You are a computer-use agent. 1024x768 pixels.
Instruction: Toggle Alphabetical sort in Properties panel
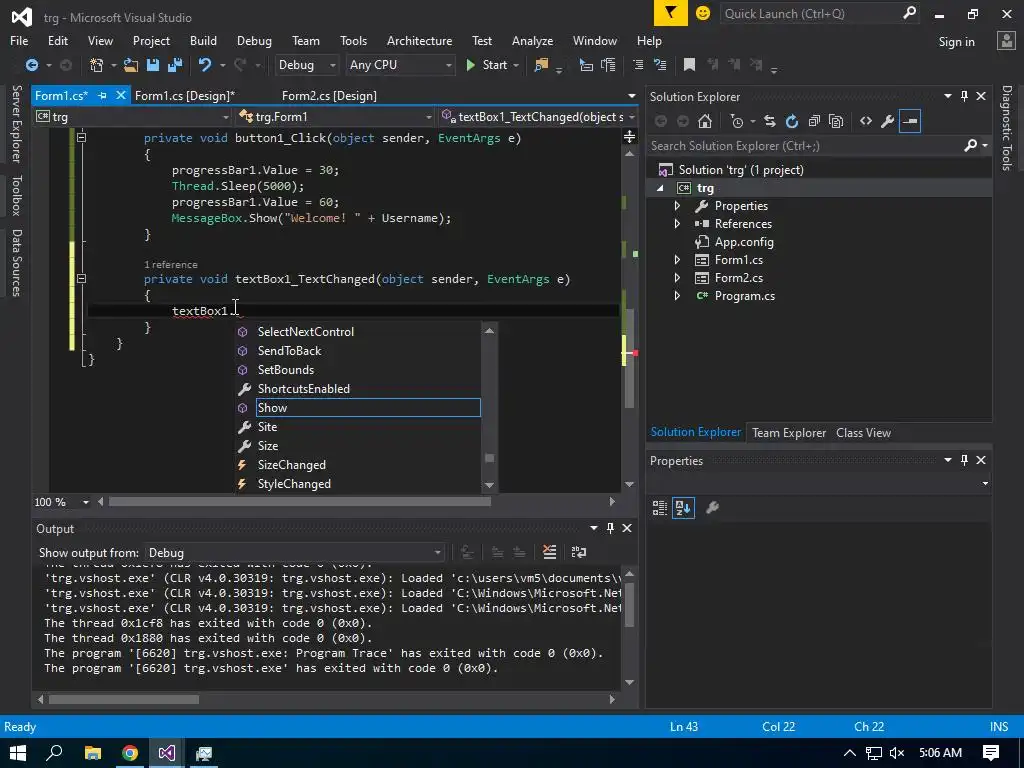pos(684,507)
